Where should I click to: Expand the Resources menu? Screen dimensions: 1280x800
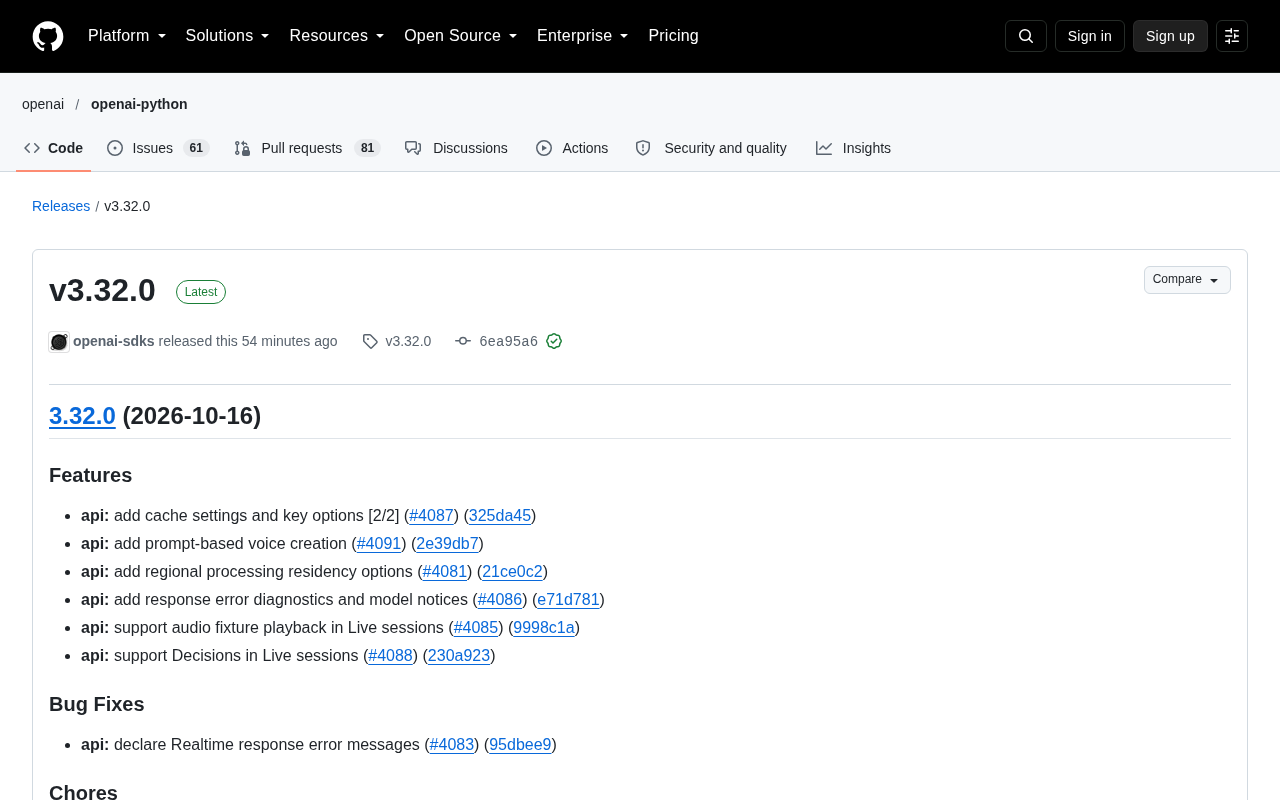click(337, 36)
